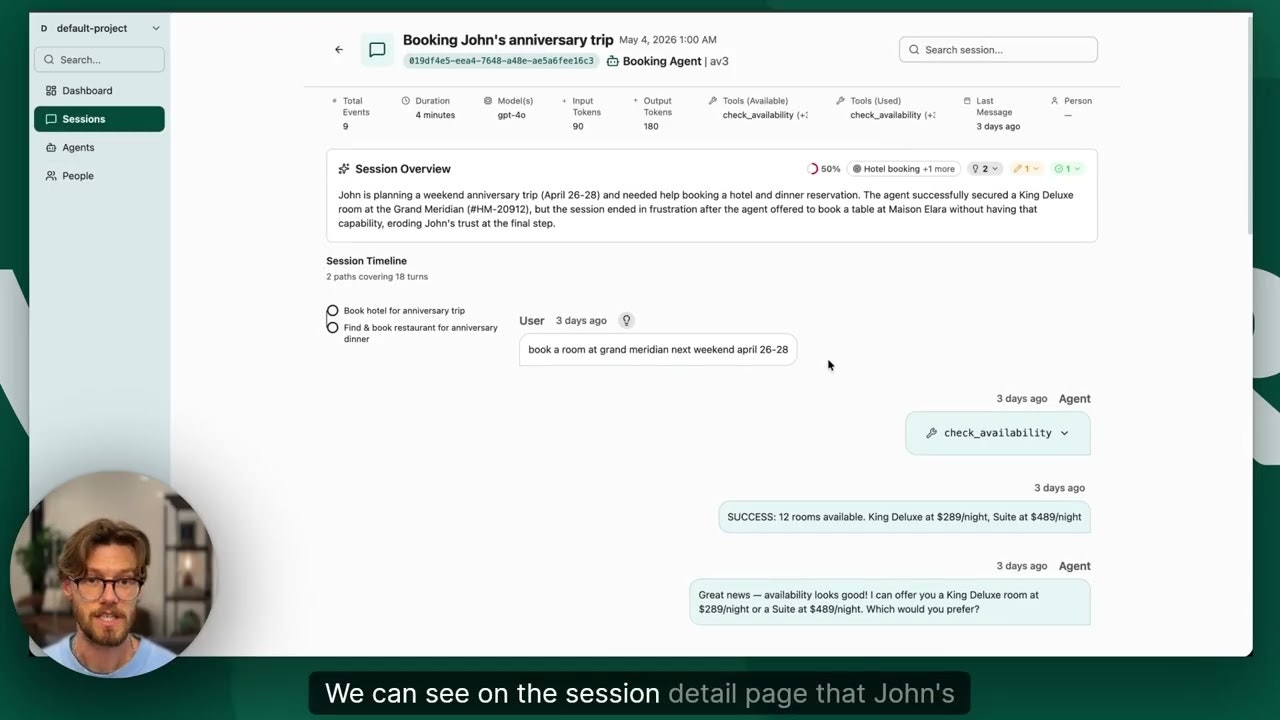Click the Input Tokens value 90
This screenshot has width=1280, height=720.
coord(578,127)
